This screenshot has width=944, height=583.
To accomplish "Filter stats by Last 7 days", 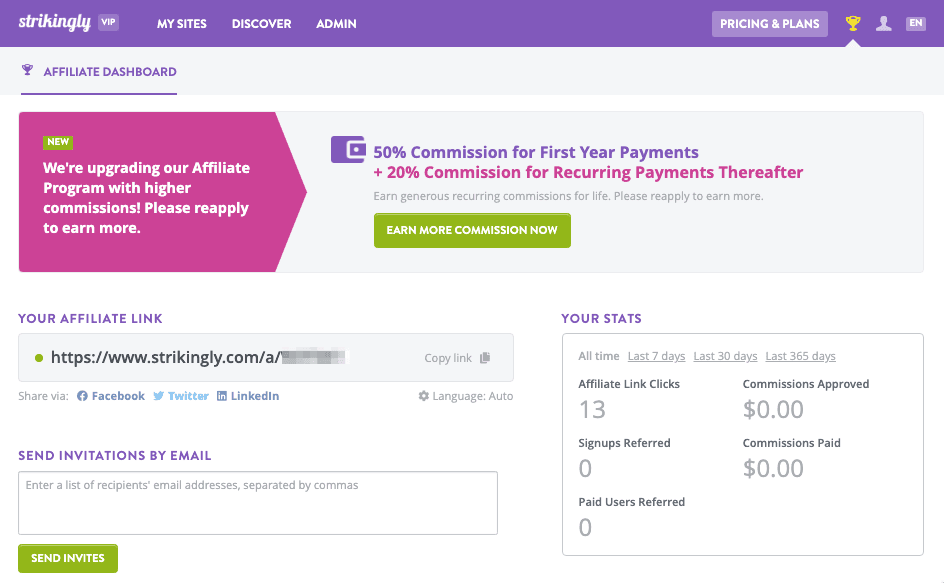I will coord(656,356).
